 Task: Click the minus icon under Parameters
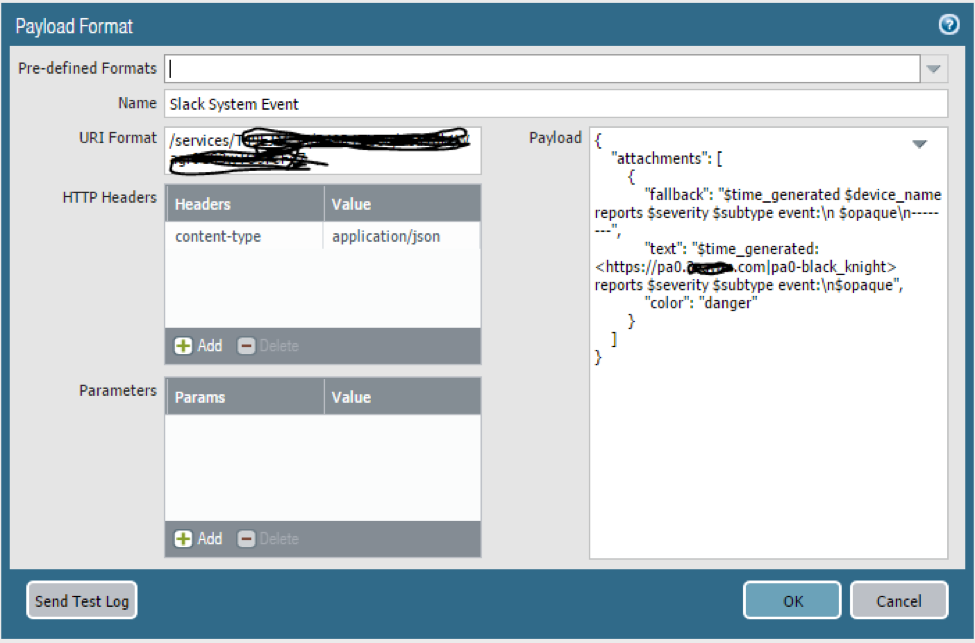(x=246, y=539)
